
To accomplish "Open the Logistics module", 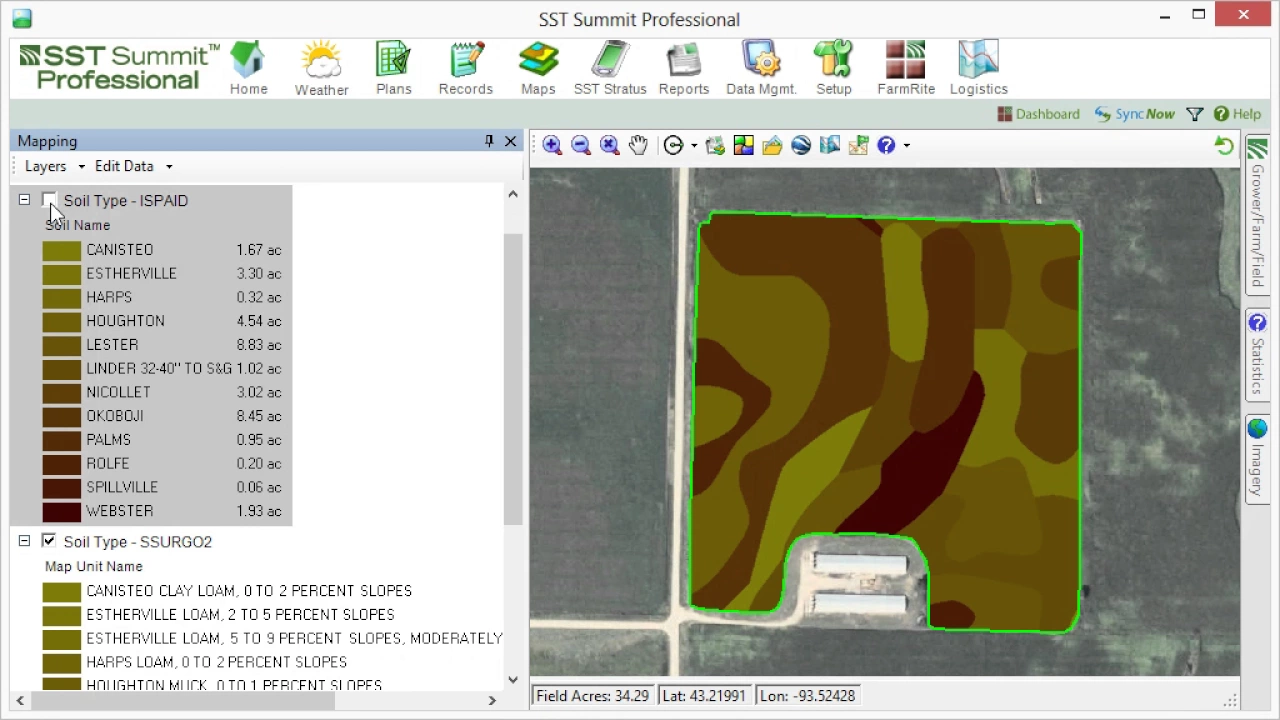I will [979, 68].
